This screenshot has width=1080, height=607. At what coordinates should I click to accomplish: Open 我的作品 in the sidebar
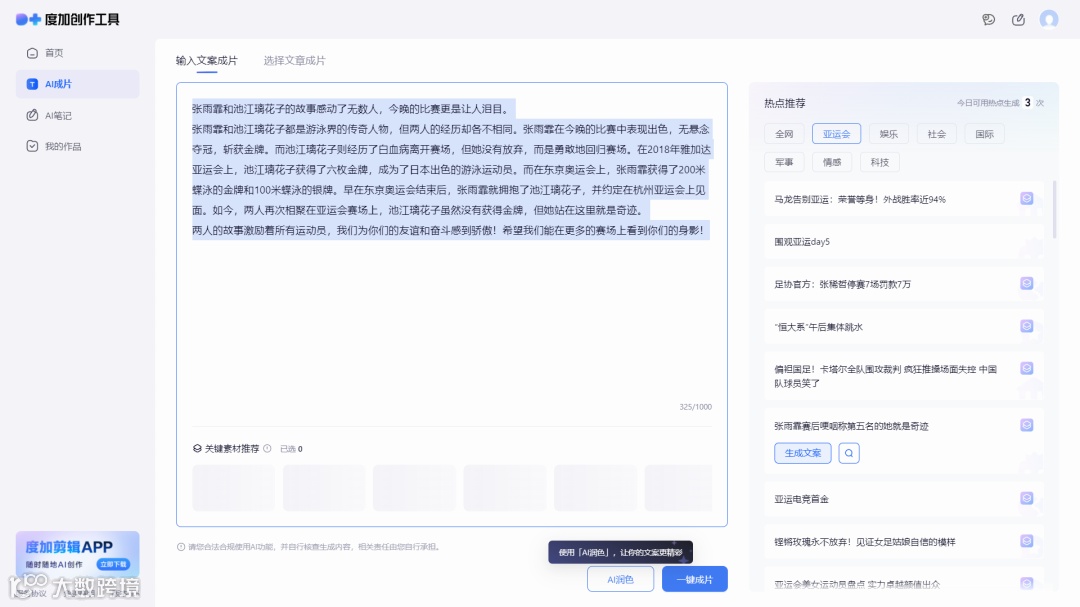[77, 146]
